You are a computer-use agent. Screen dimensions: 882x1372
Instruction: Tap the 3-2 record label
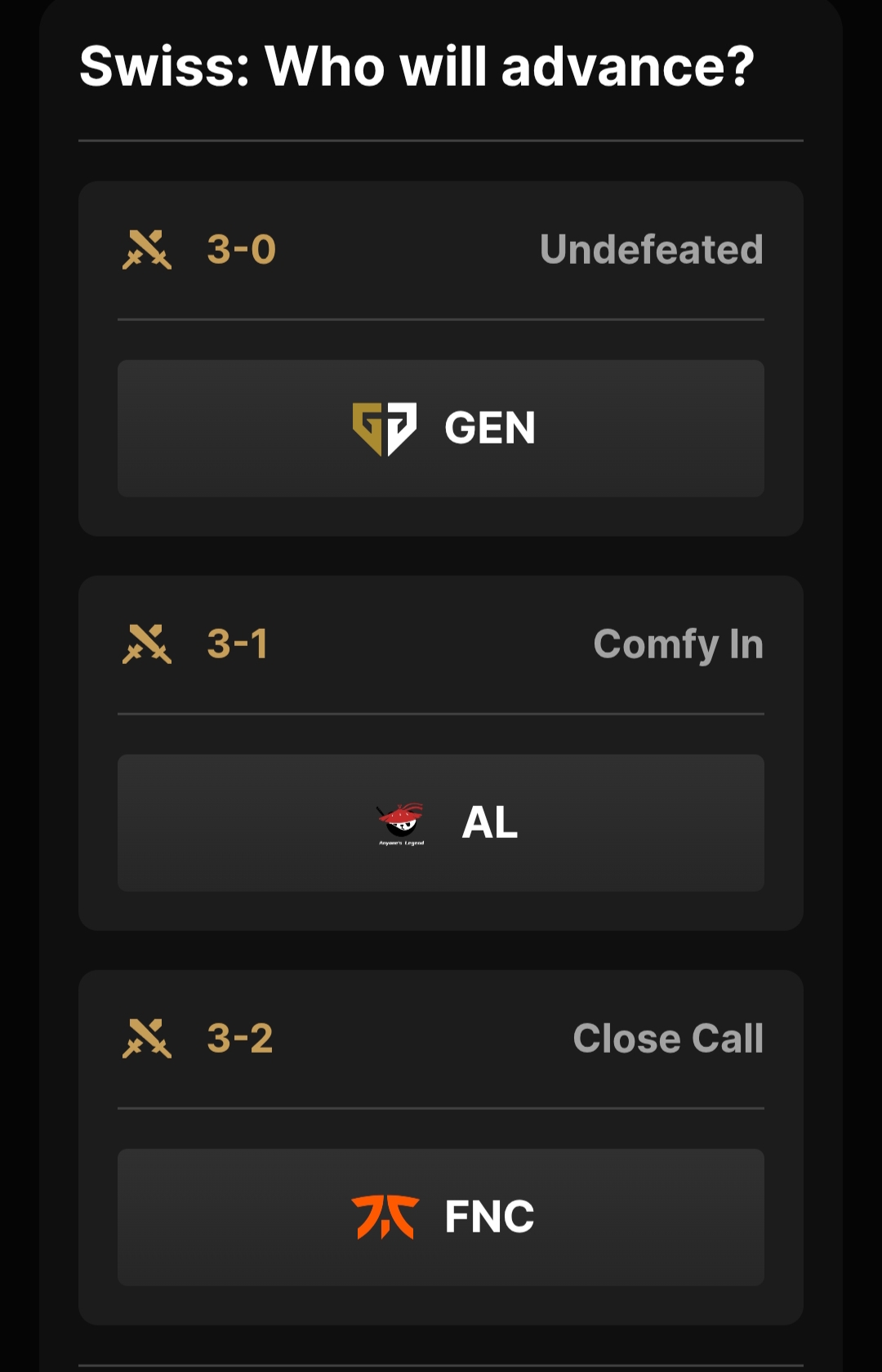tap(240, 1039)
